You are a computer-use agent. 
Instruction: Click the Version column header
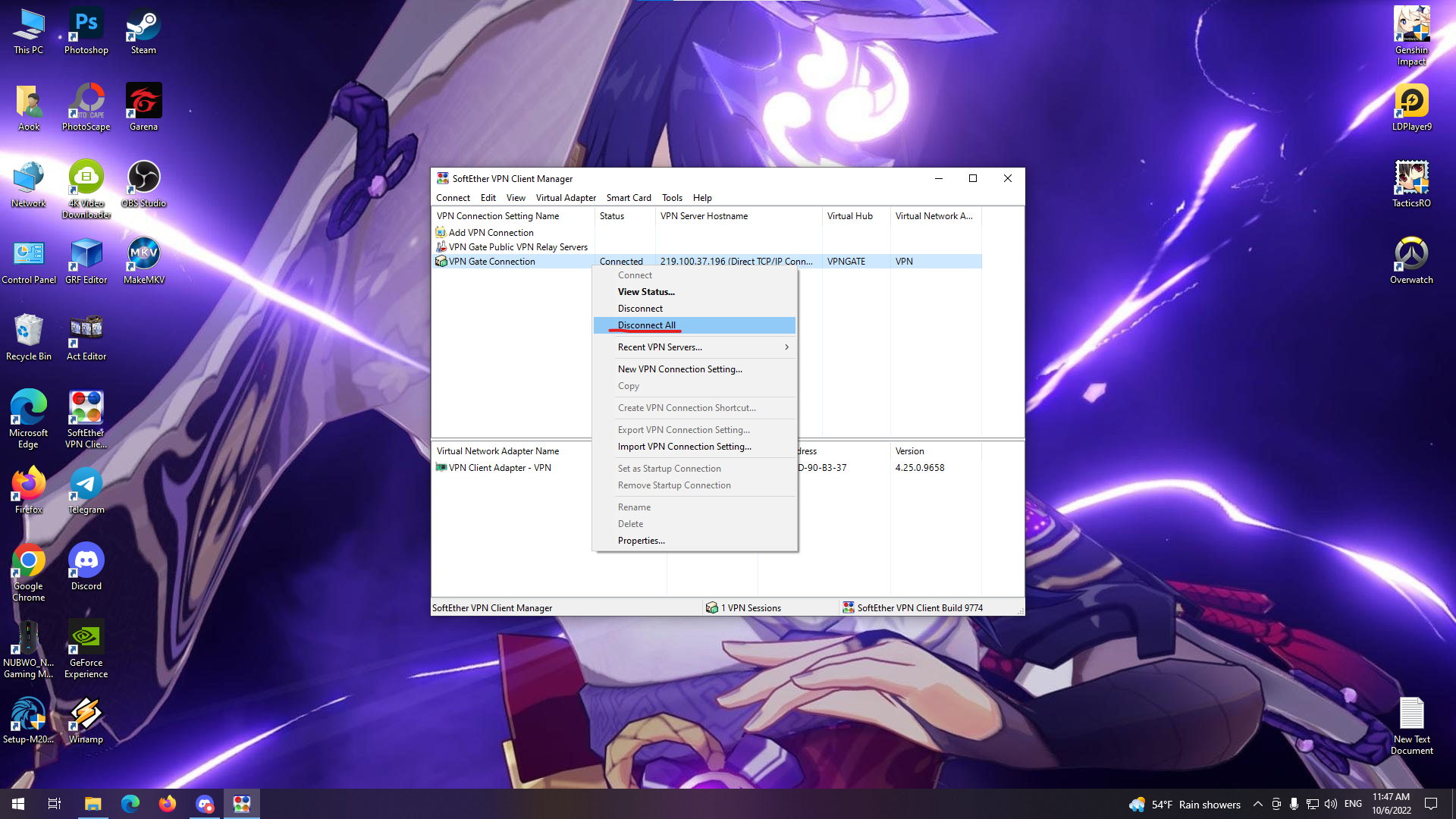[x=936, y=451]
